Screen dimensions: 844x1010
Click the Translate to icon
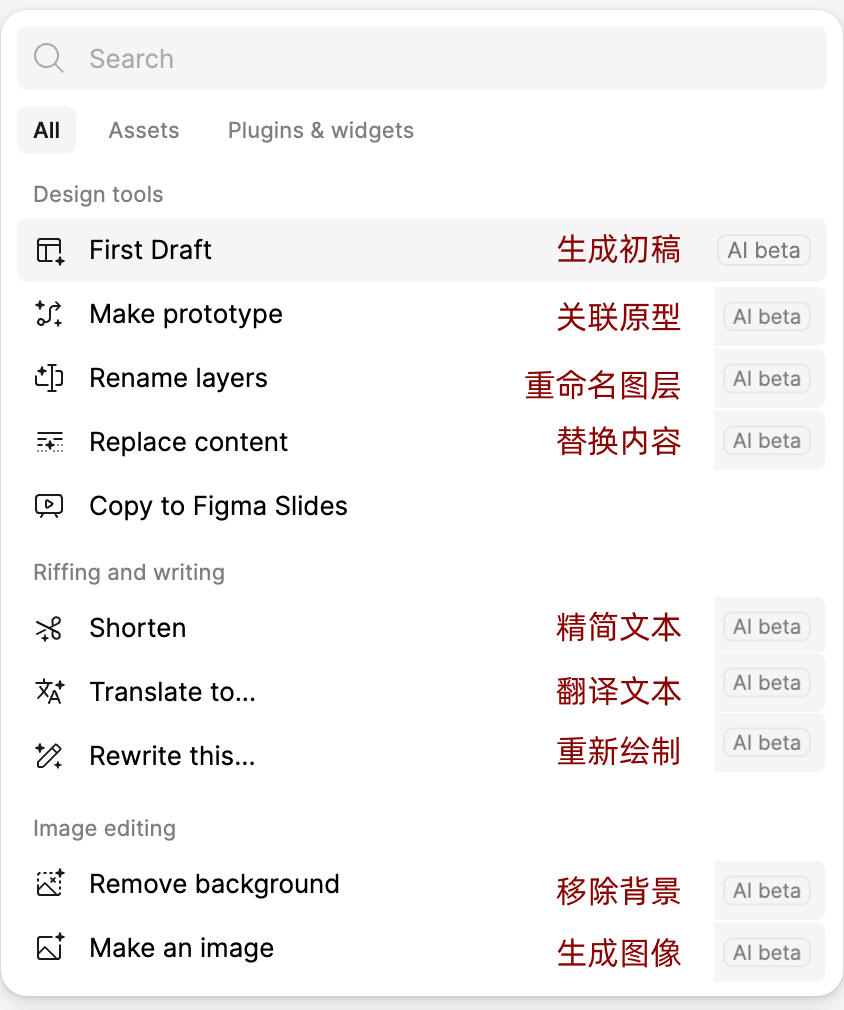pyautogui.click(x=50, y=692)
